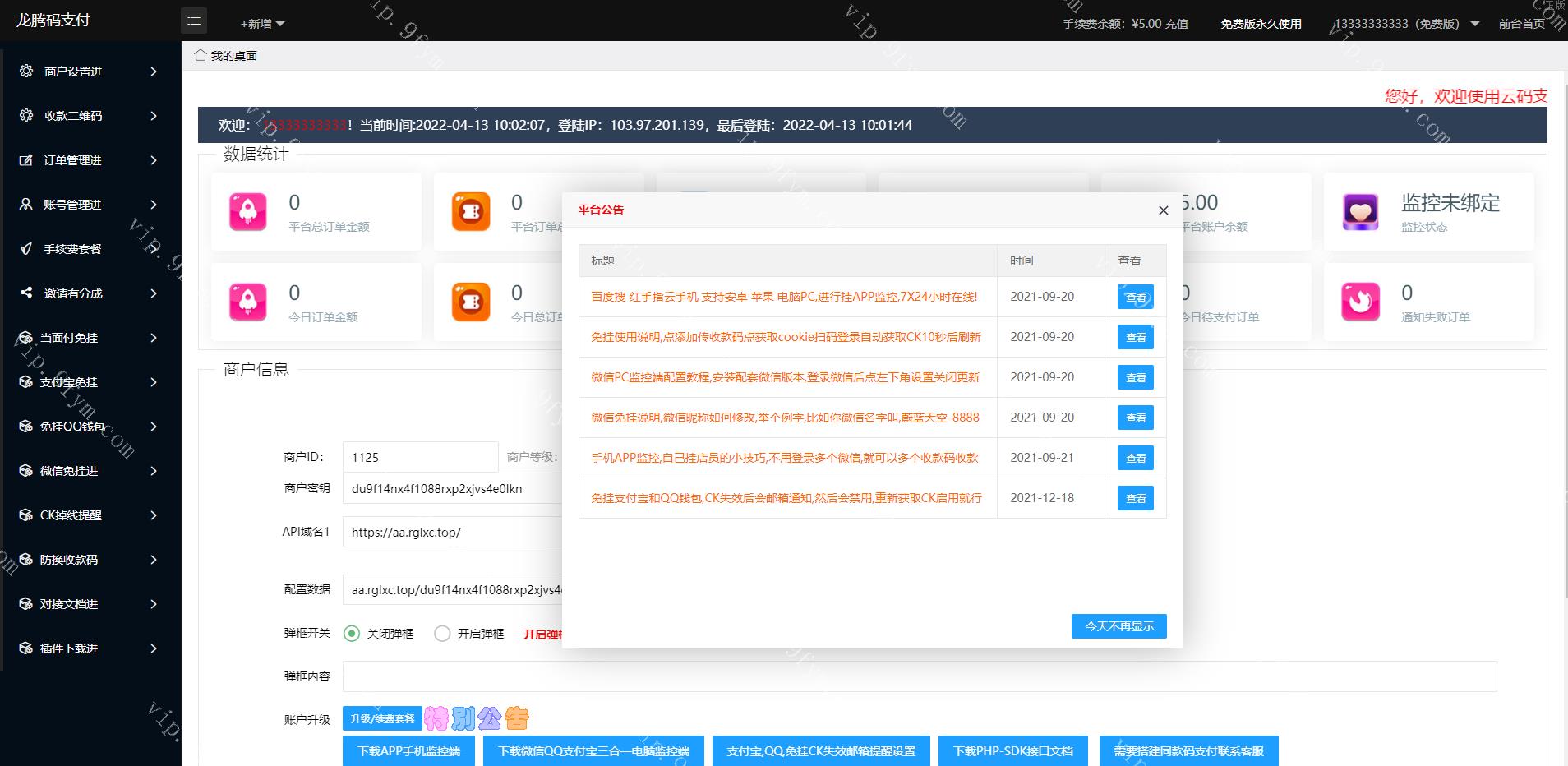Toggle the sidebar hamburger menu icon
Image resolution: width=1568 pixels, height=766 pixels.
coord(195,21)
